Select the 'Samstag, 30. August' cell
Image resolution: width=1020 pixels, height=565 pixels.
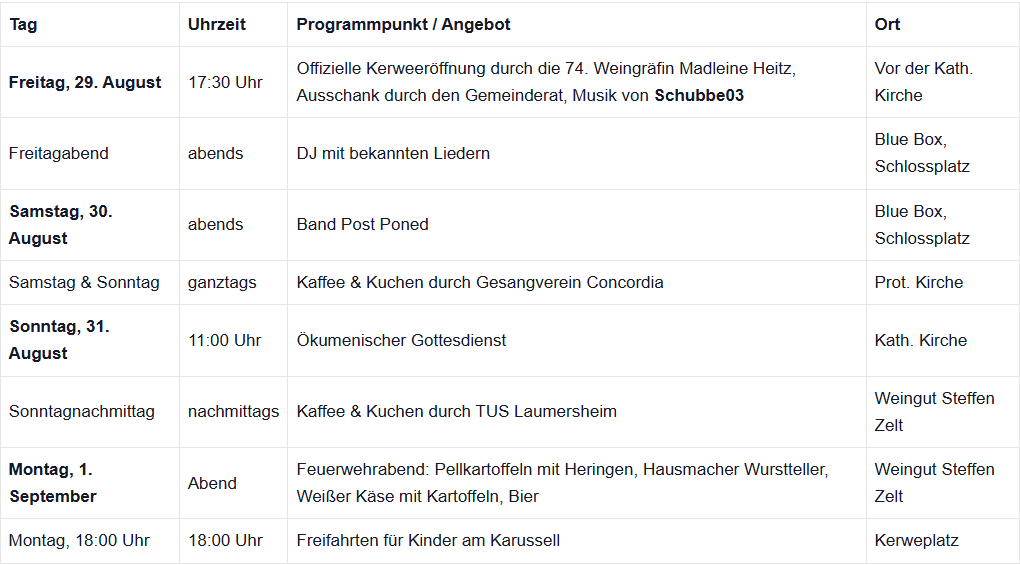[61, 224]
